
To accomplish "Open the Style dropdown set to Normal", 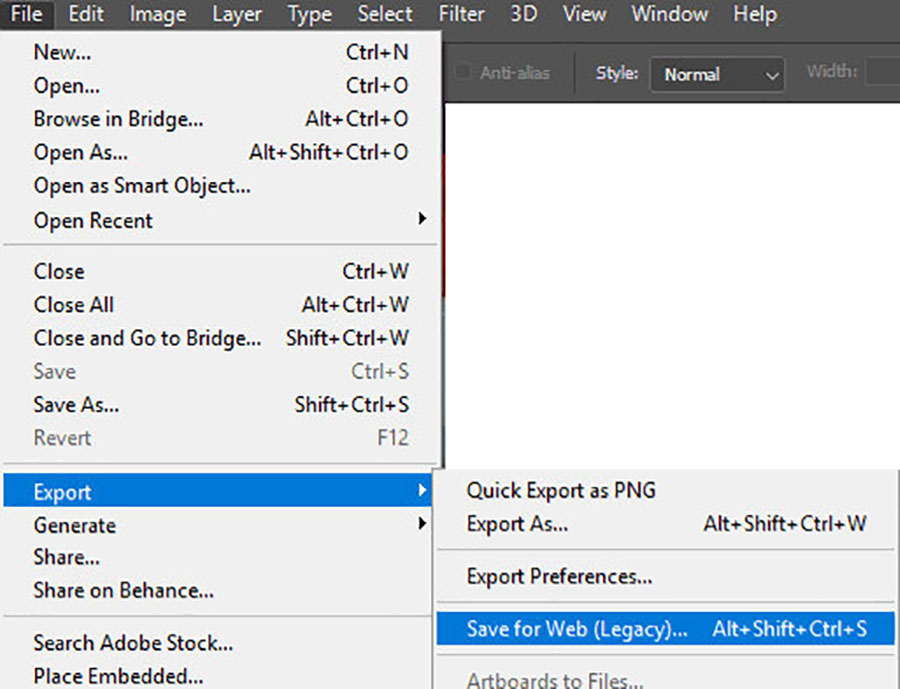I will click(716, 75).
